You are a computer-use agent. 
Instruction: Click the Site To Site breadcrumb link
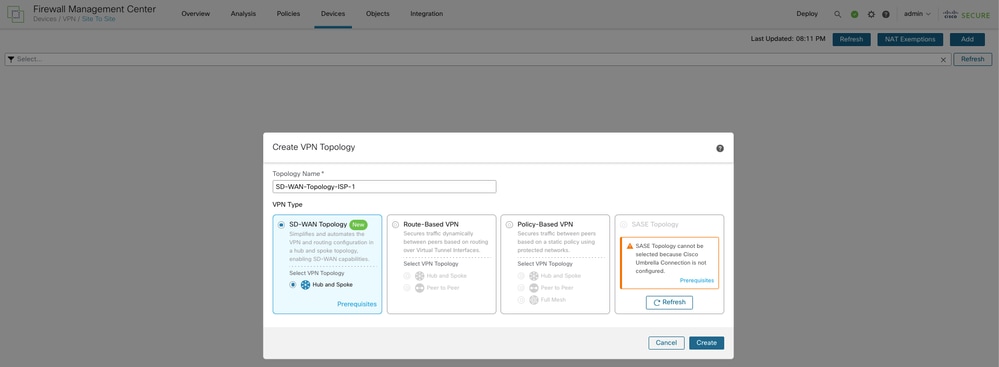pos(99,19)
